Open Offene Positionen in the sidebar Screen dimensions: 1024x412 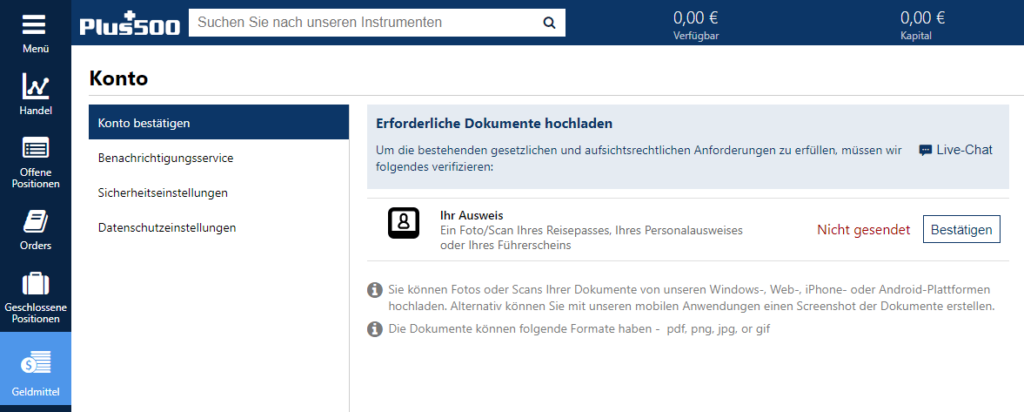click(35, 163)
